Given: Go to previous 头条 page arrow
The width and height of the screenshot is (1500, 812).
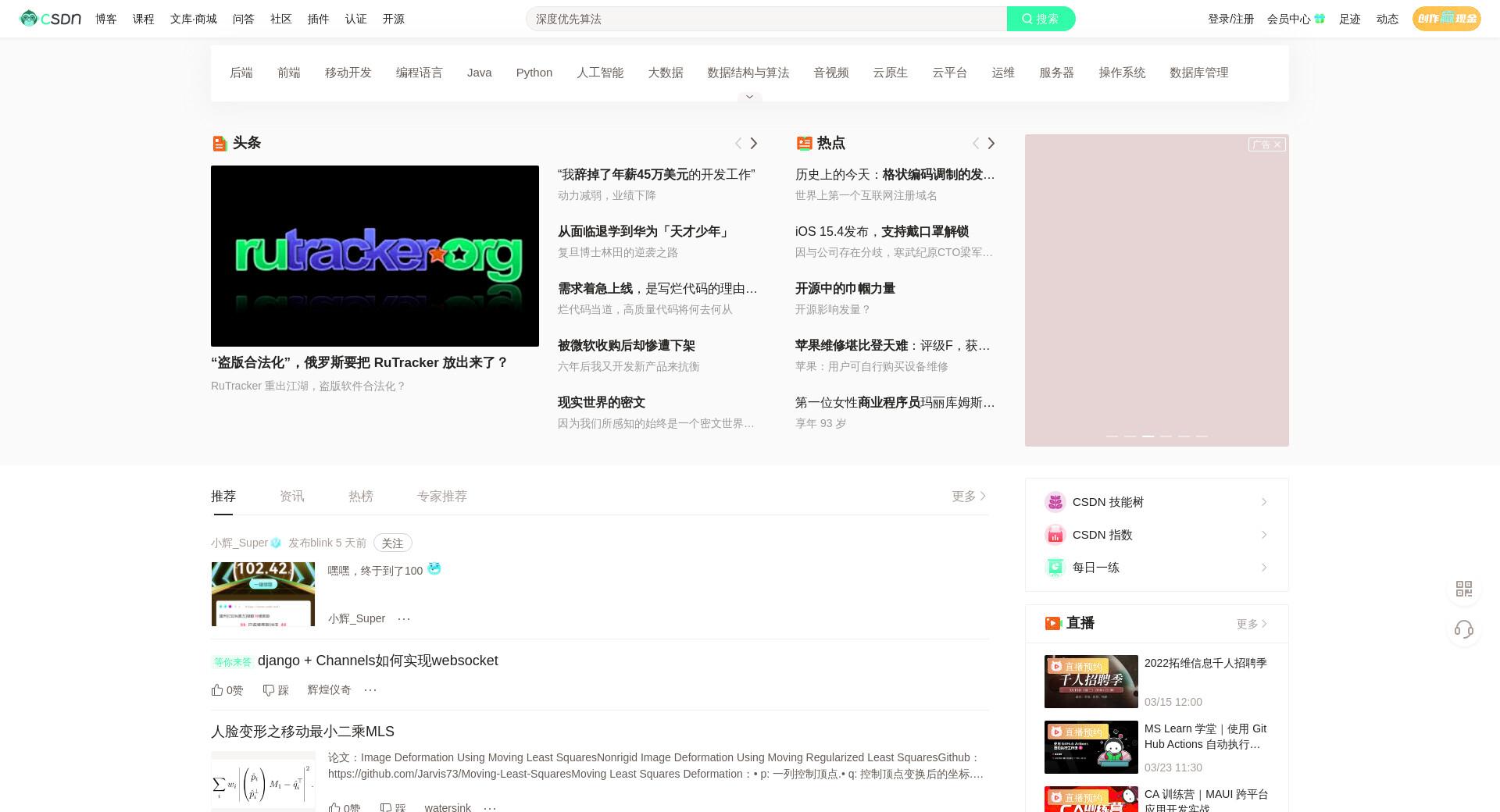Looking at the screenshot, I should click(738, 143).
